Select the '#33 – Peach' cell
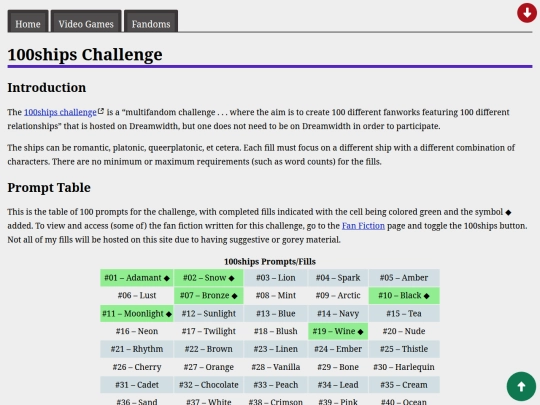The height and width of the screenshot is (405, 540). [x=276, y=385]
